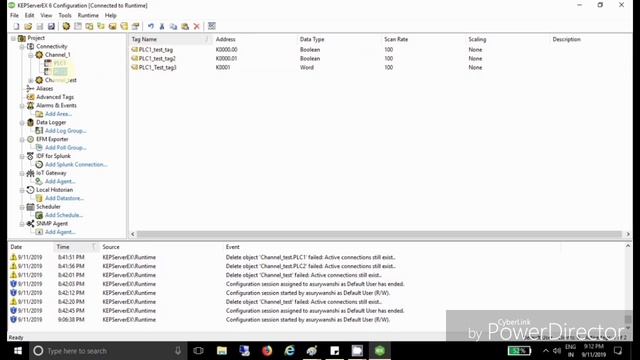
Task: Collapse the IoT Gateway node
Action: coord(22,173)
